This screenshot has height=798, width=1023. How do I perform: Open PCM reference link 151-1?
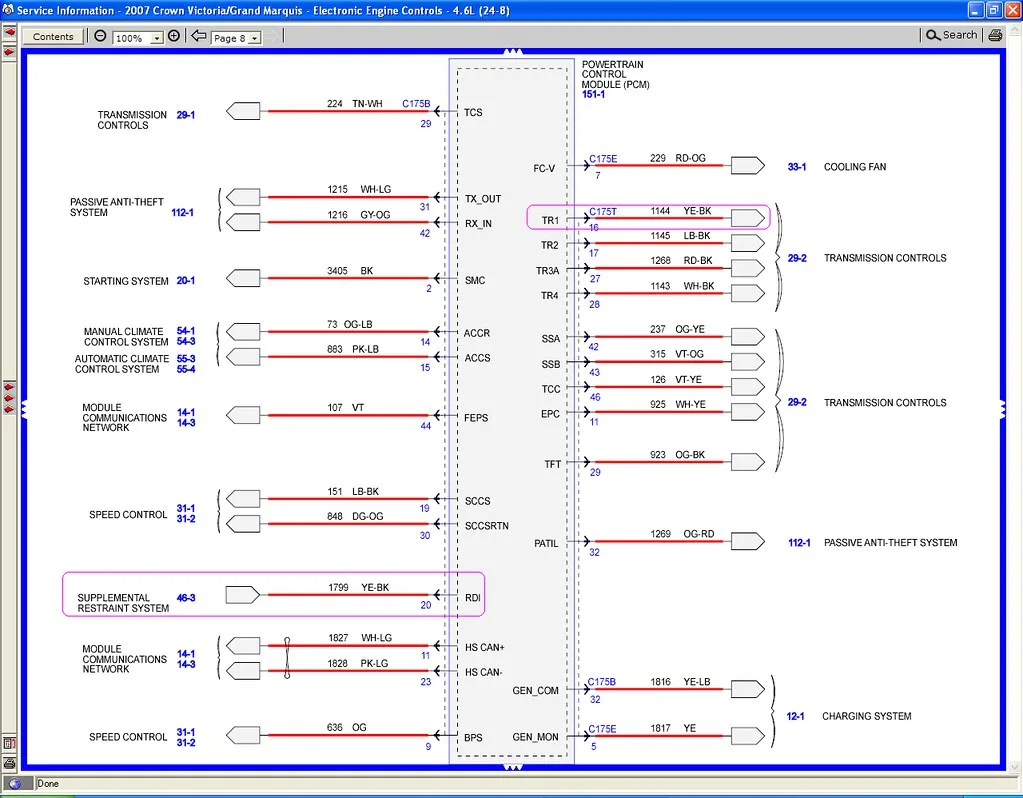click(x=593, y=95)
